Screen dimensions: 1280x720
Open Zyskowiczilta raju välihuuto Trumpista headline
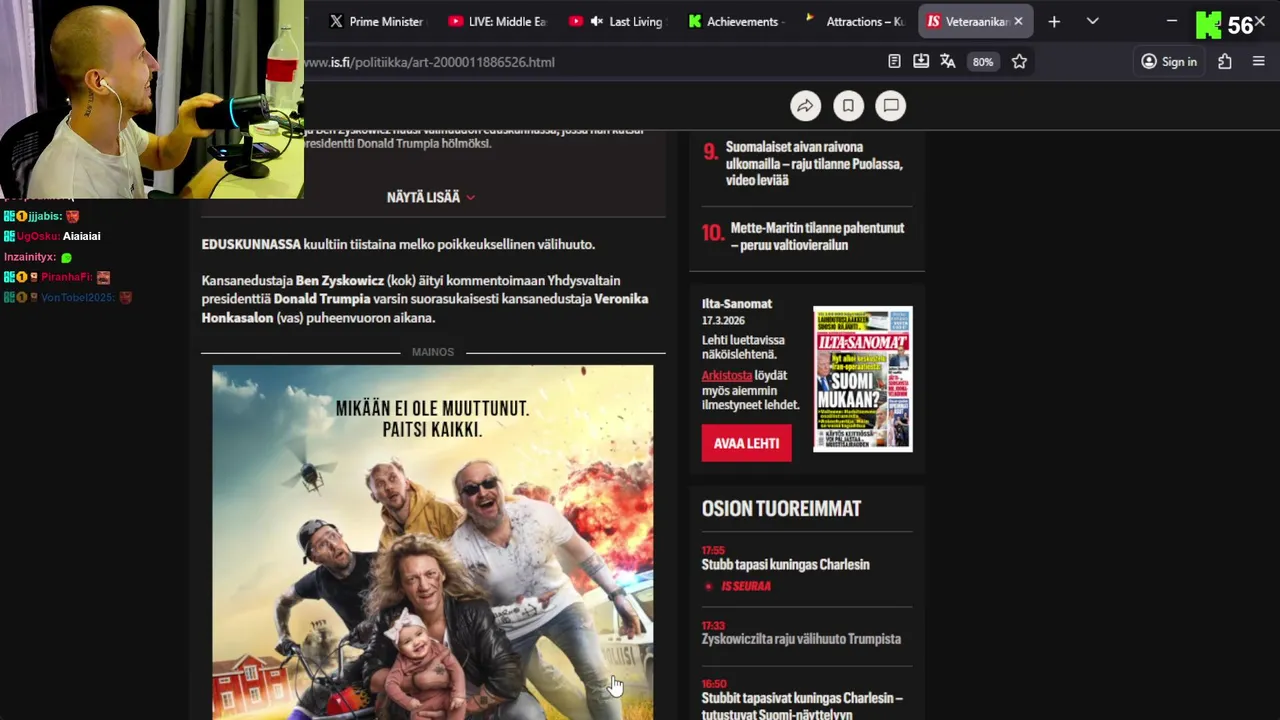point(801,639)
